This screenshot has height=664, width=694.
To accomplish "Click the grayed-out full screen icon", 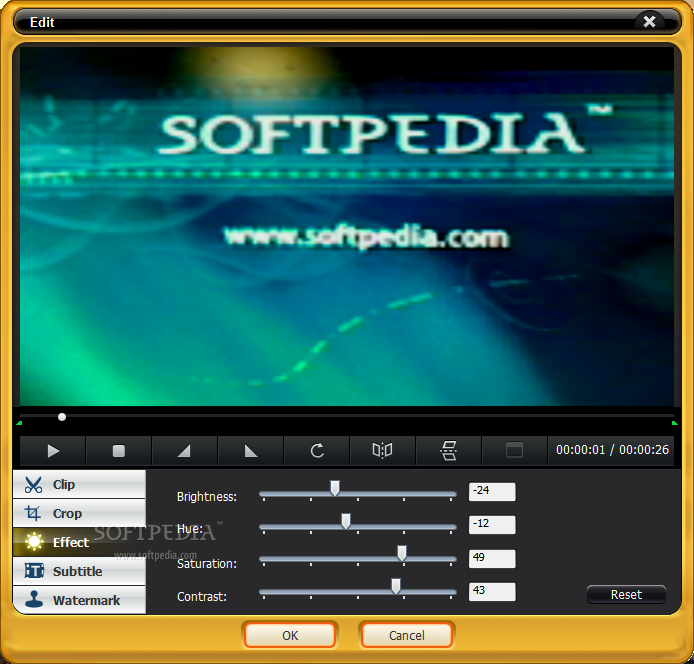I will (x=514, y=451).
